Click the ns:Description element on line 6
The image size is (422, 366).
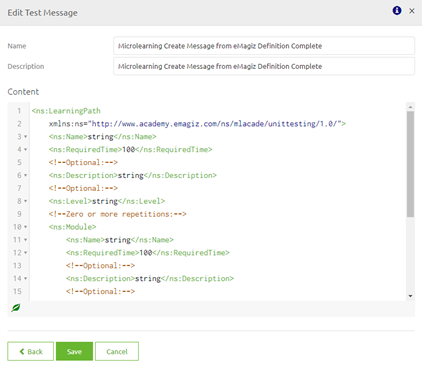(x=133, y=175)
